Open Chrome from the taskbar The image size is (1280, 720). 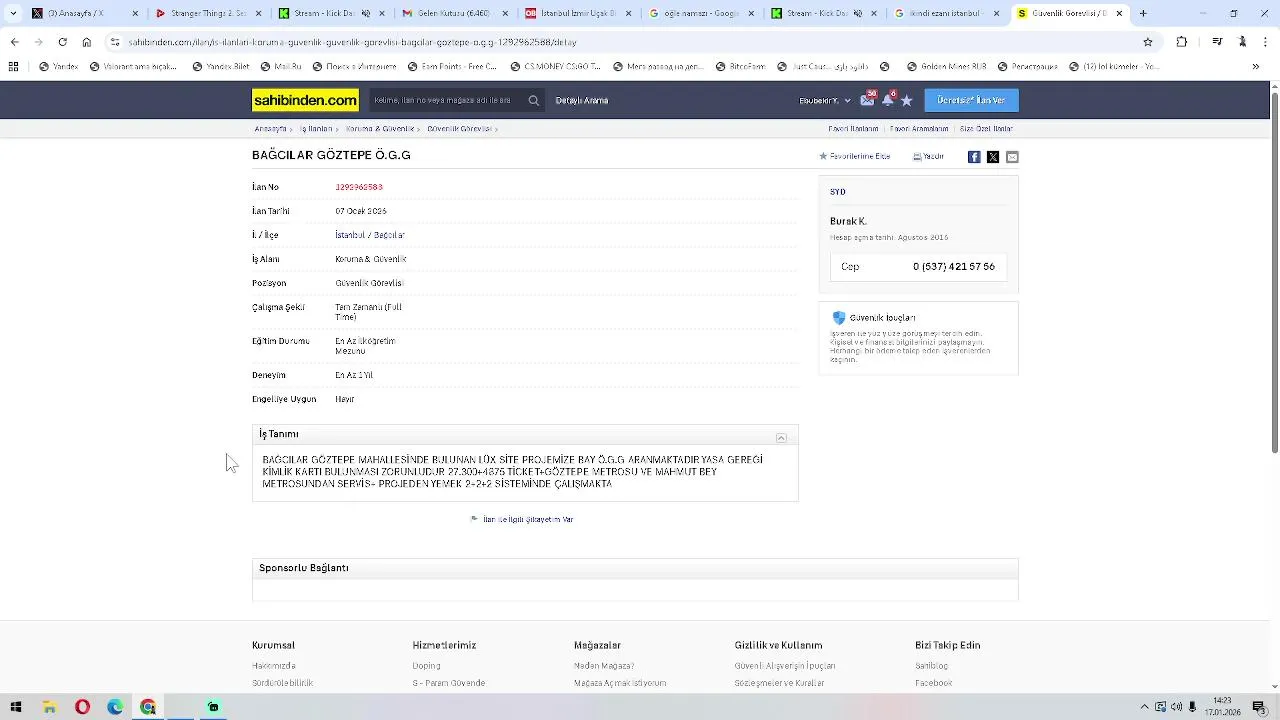click(148, 707)
